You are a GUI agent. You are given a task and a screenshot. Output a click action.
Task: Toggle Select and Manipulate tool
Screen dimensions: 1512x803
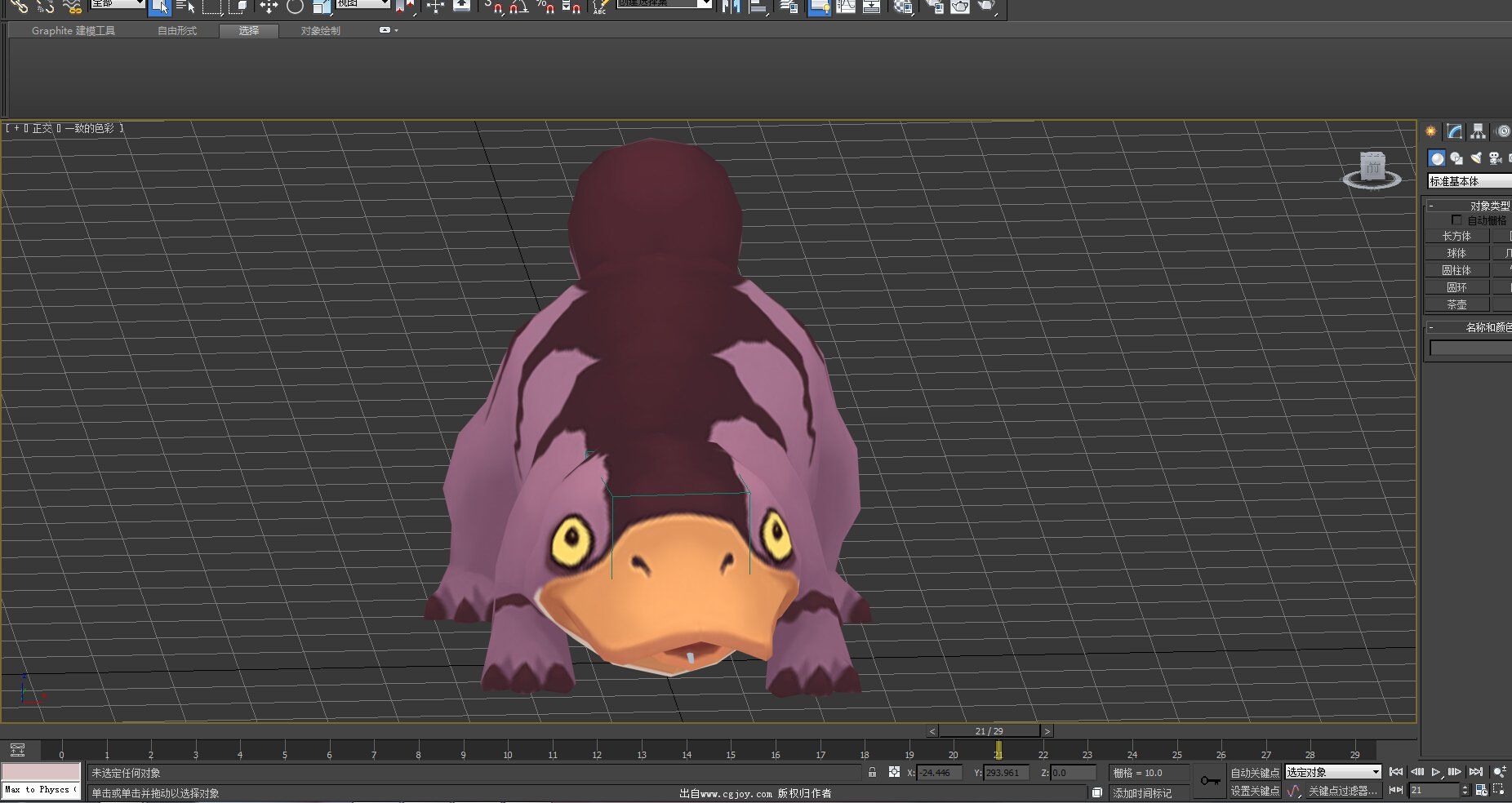pos(435,7)
